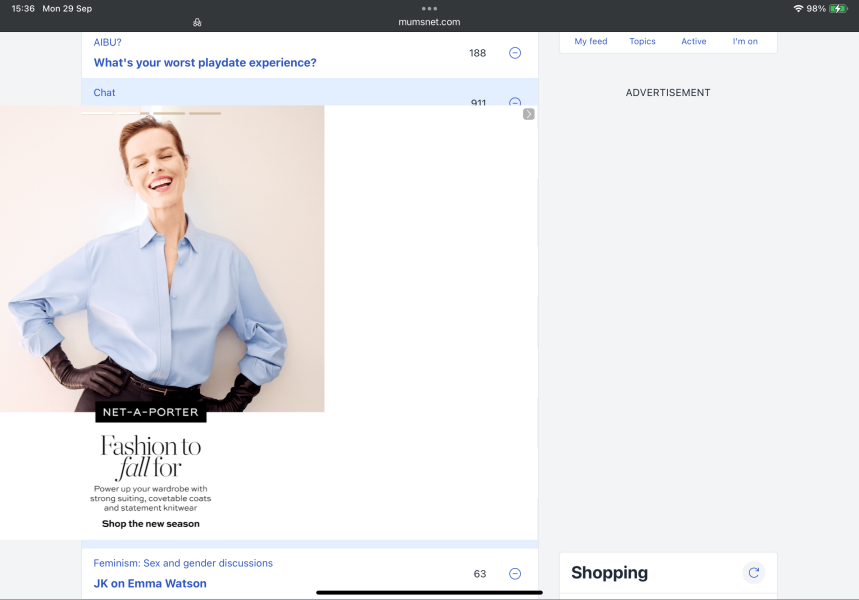
Task: Click the multitasking dots in the status bar
Action: (429, 8)
